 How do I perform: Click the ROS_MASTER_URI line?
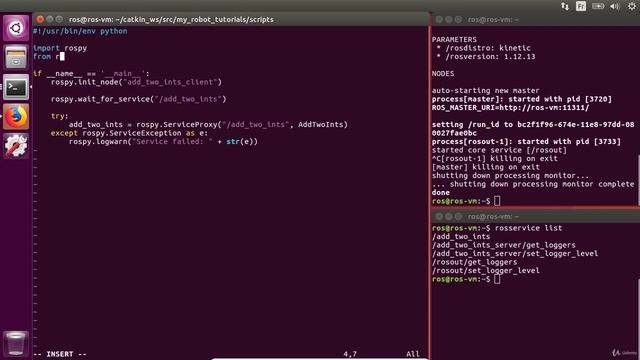511,108
